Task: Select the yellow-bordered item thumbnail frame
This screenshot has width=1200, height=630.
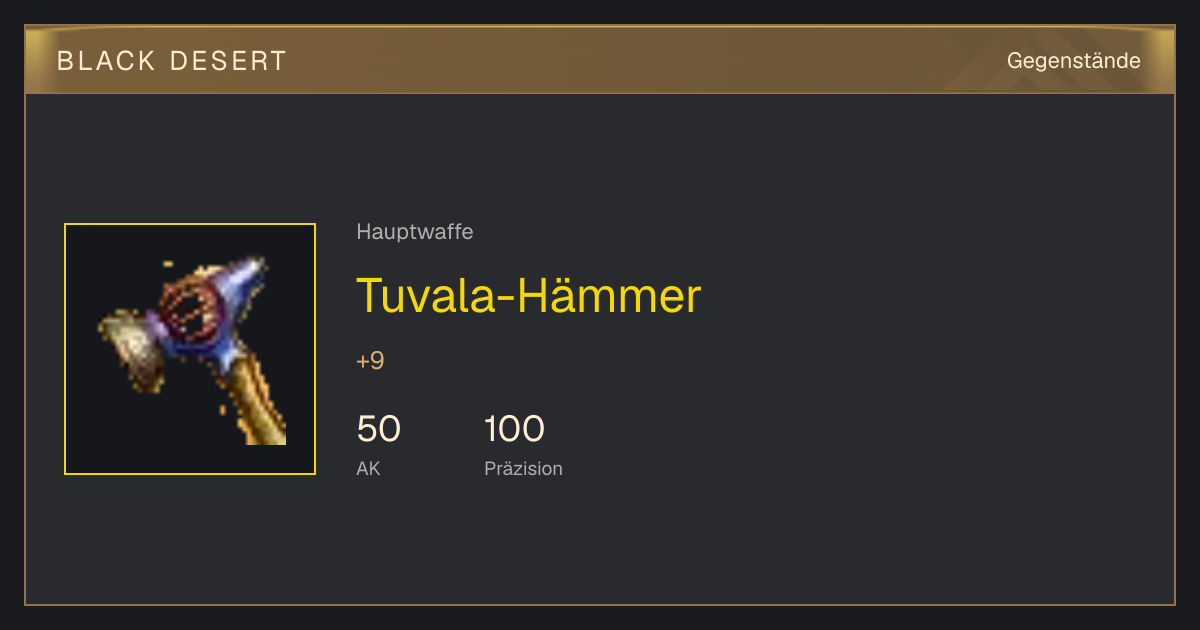Action: click(190, 349)
